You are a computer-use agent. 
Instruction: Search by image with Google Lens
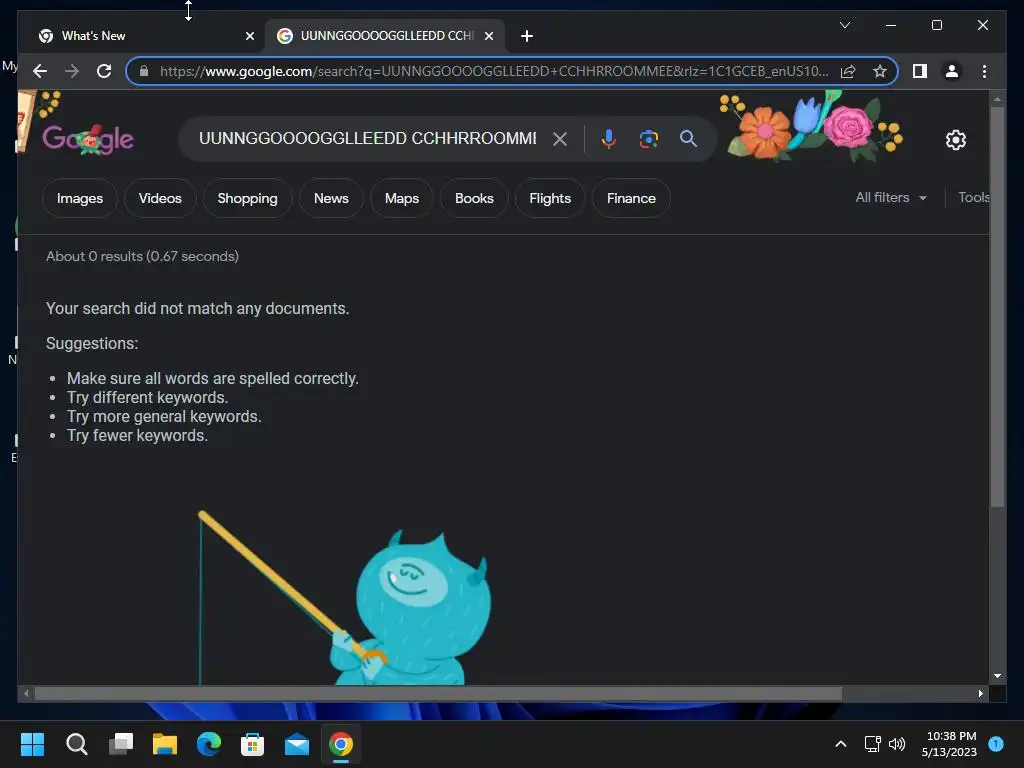click(648, 138)
